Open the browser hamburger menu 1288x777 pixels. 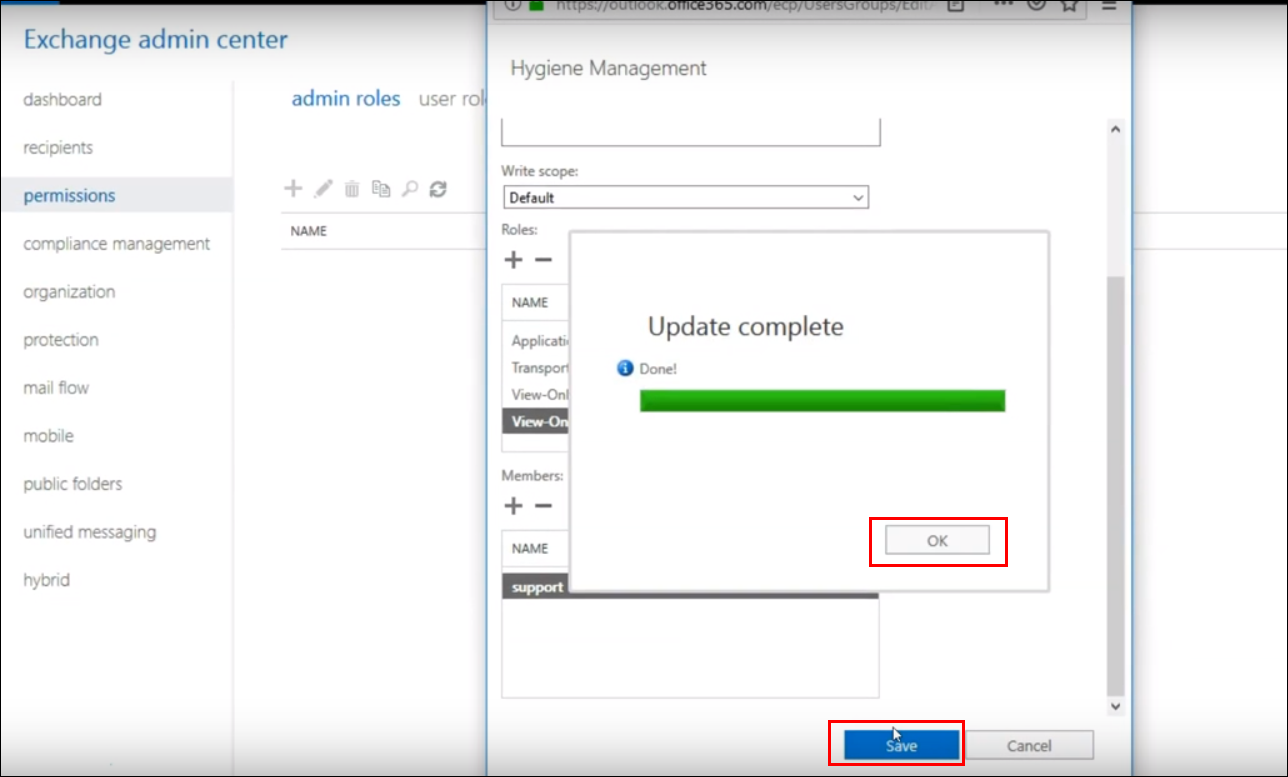click(x=1109, y=5)
